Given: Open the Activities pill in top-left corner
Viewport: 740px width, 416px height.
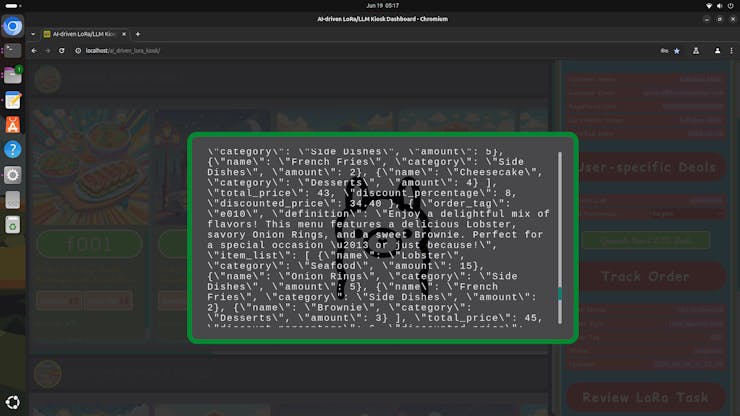Looking at the screenshot, I should pyautogui.click(x=11, y=6).
